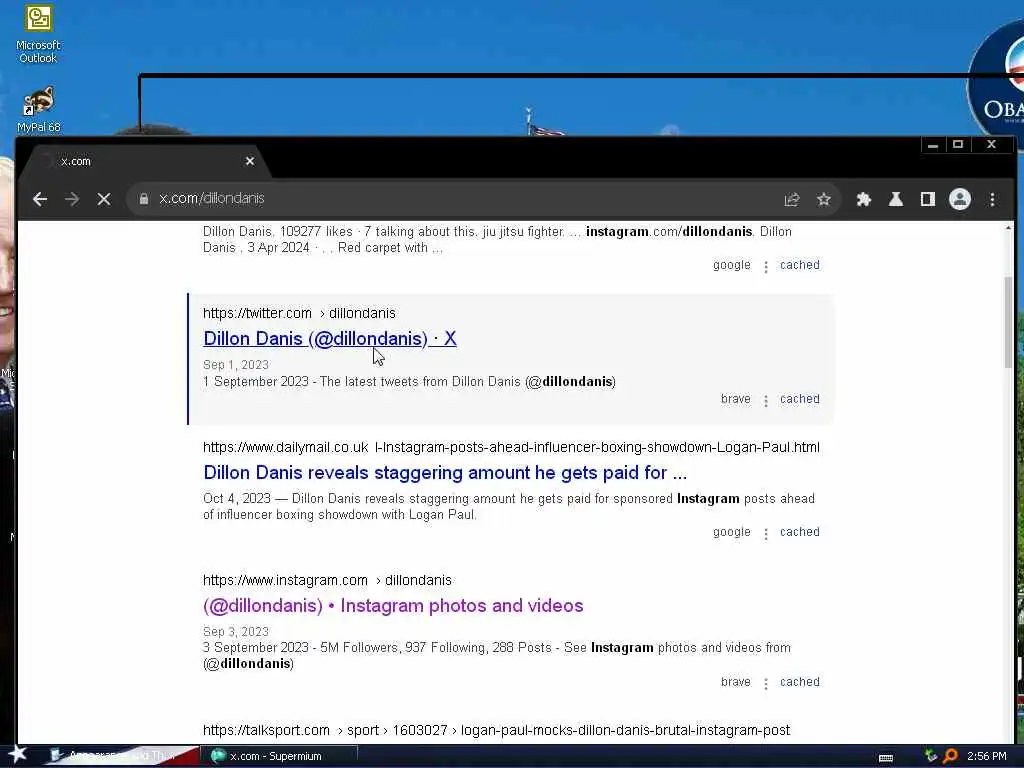Viewport: 1024px width, 768px height.
Task: Click the https://talksport.com URL text
Action: (266, 730)
